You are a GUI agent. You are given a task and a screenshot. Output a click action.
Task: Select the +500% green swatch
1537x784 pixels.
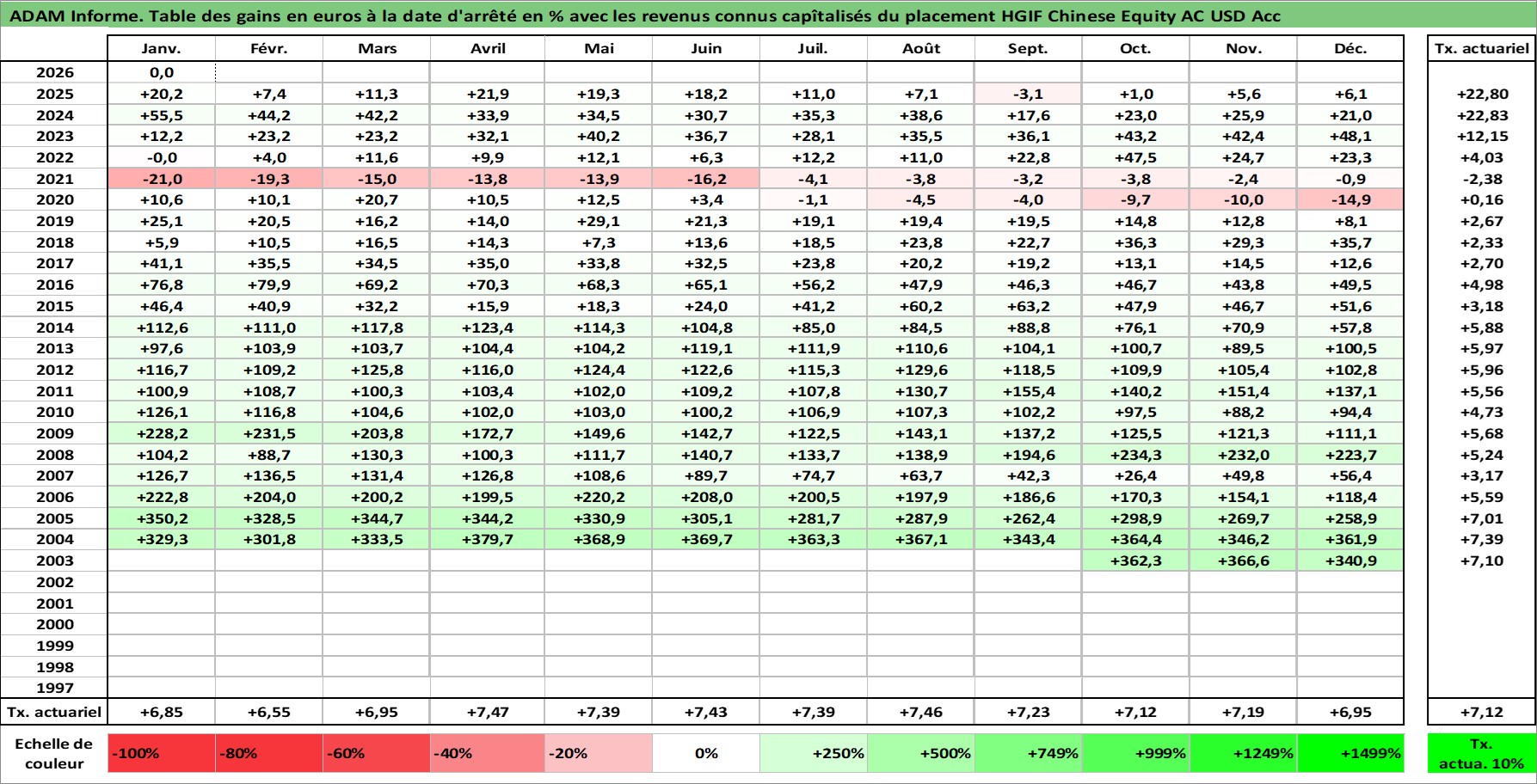pyautogui.click(x=921, y=753)
